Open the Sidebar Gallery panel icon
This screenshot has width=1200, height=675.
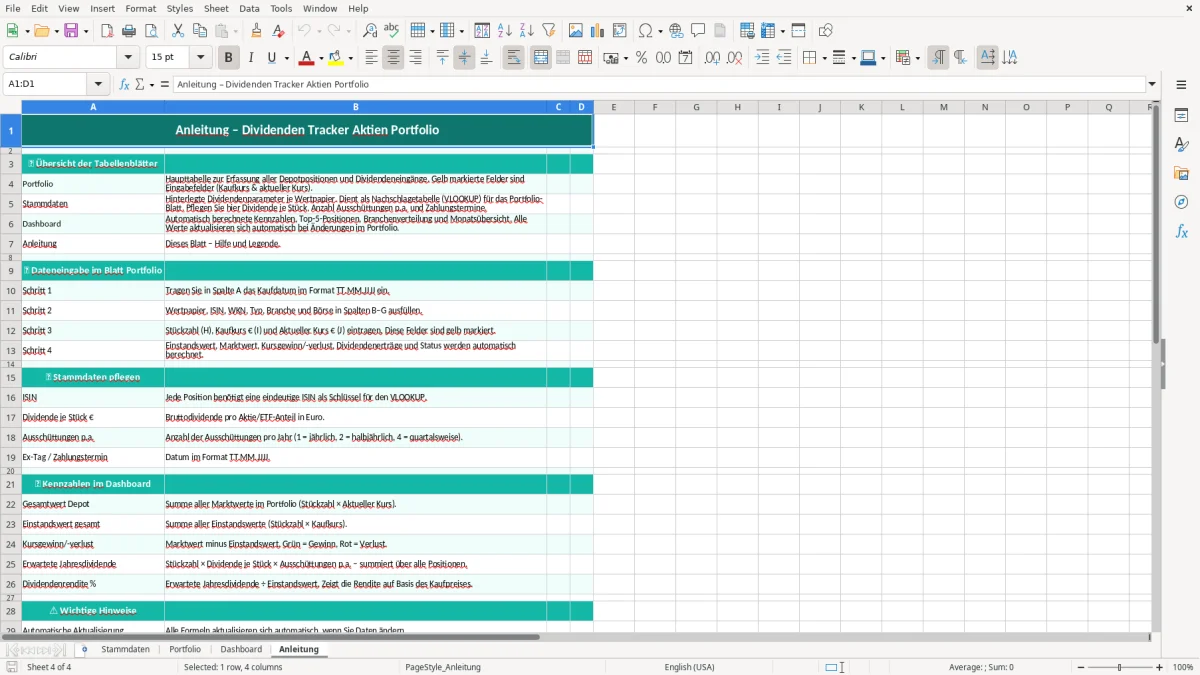(x=1181, y=174)
